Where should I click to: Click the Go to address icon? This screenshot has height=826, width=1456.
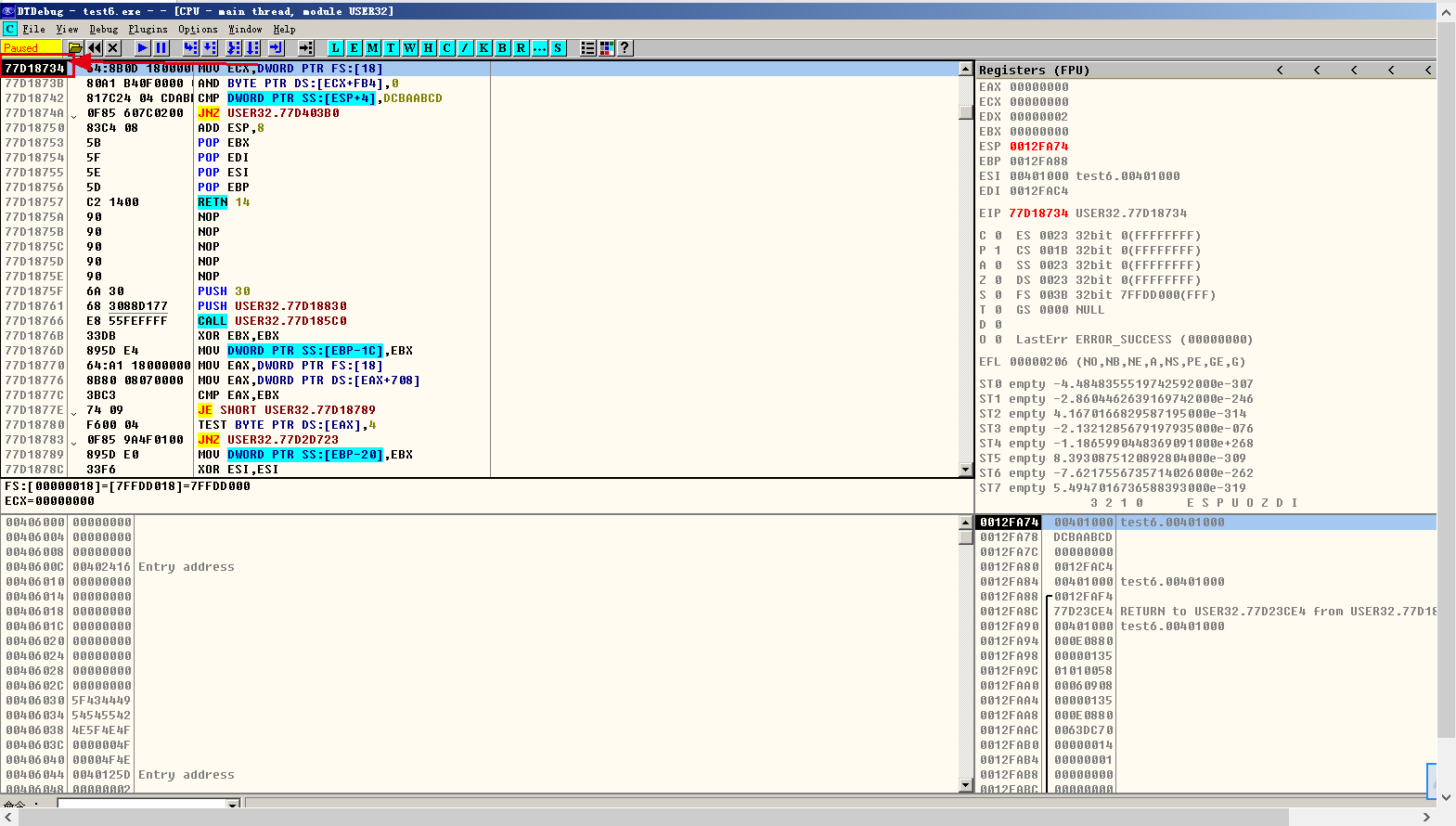tap(305, 48)
